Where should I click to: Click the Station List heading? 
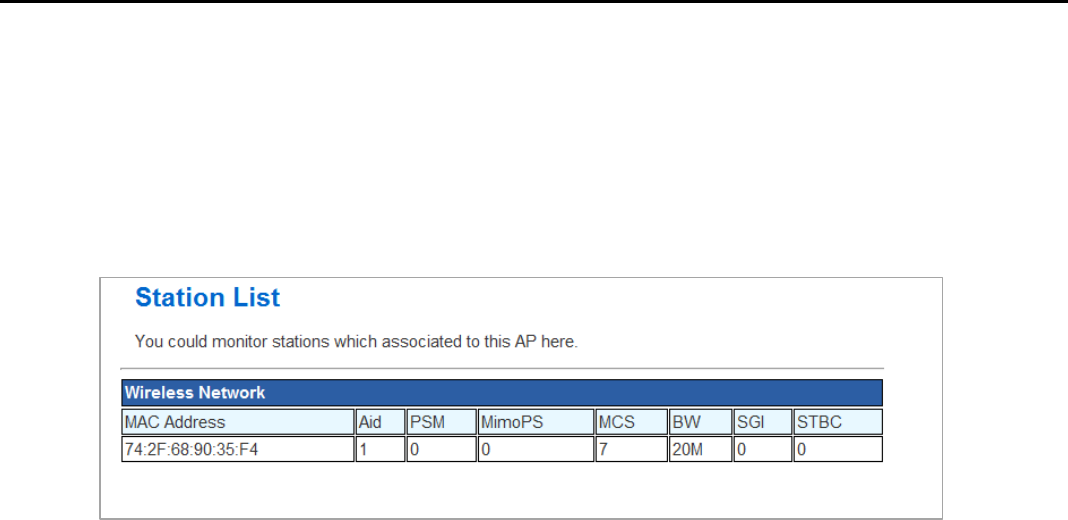(x=208, y=298)
